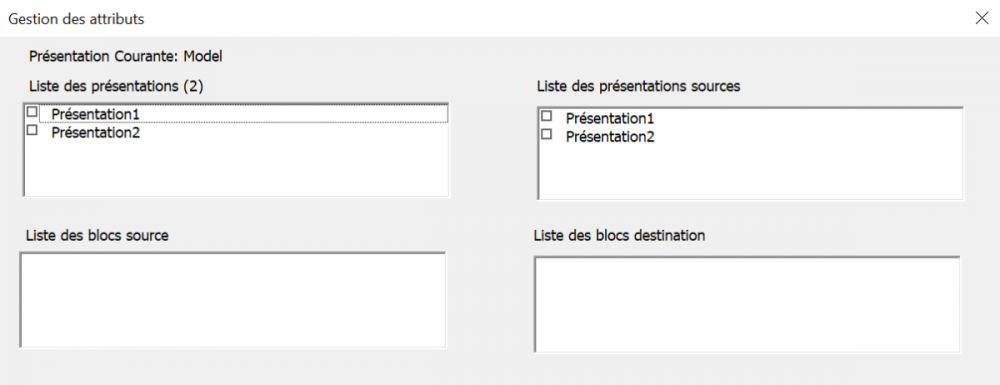The height and width of the screenshot is (385, 1000).
Task: Tick Présentation2 checkbox in présentations sources list
Action: coord(547,134)
